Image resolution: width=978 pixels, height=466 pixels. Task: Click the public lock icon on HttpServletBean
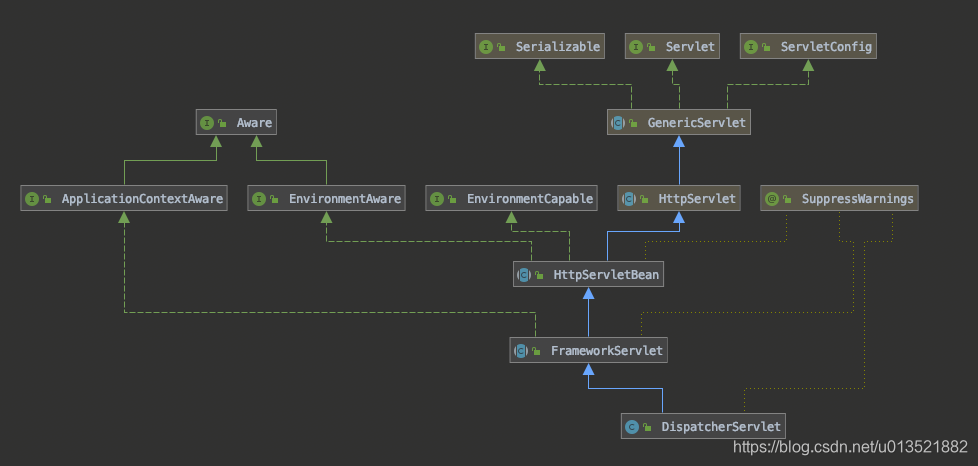(538, 276)
